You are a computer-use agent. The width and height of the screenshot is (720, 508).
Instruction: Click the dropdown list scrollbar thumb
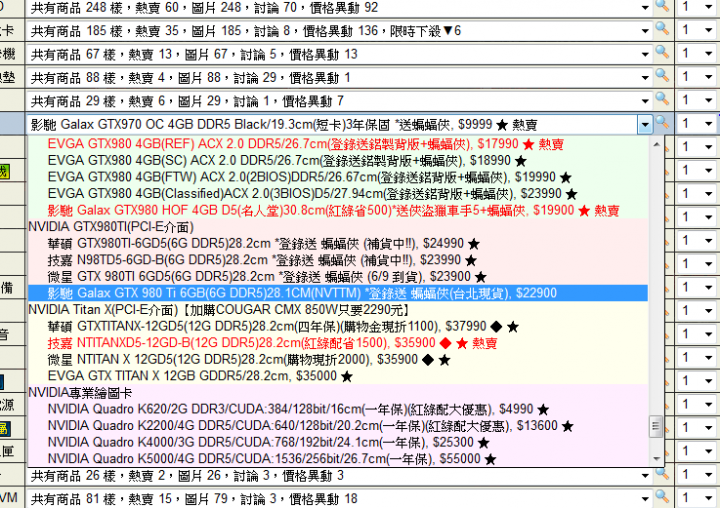[656, 427]
